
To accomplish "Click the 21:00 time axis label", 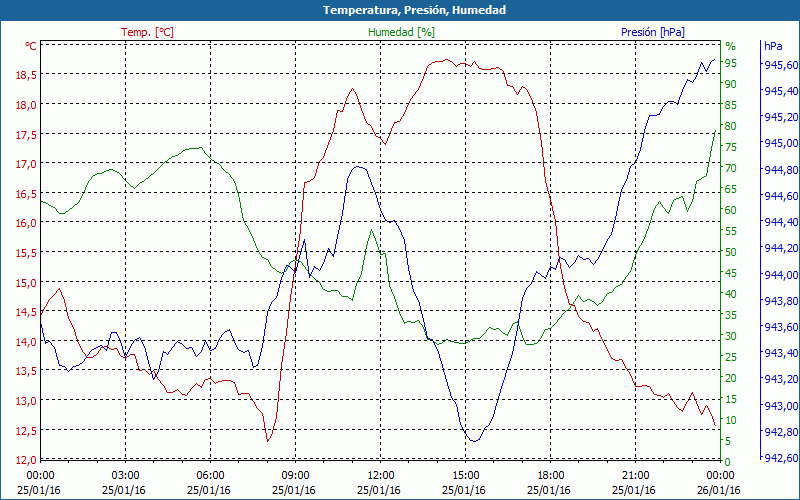I will click(x=636, y=476).
